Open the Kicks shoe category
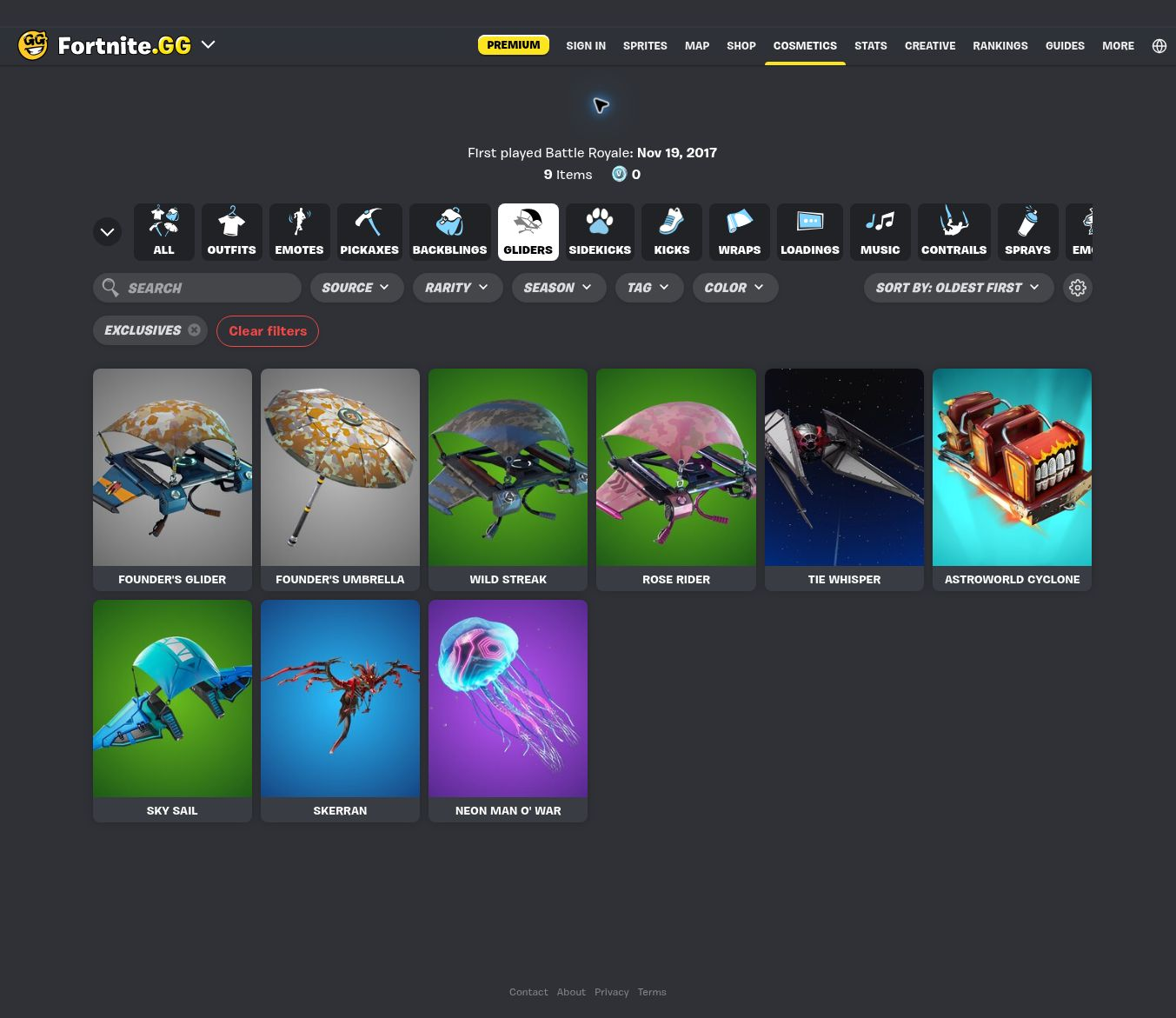The height and width of the screenshot is (1018, 1176). coord(671,232)
